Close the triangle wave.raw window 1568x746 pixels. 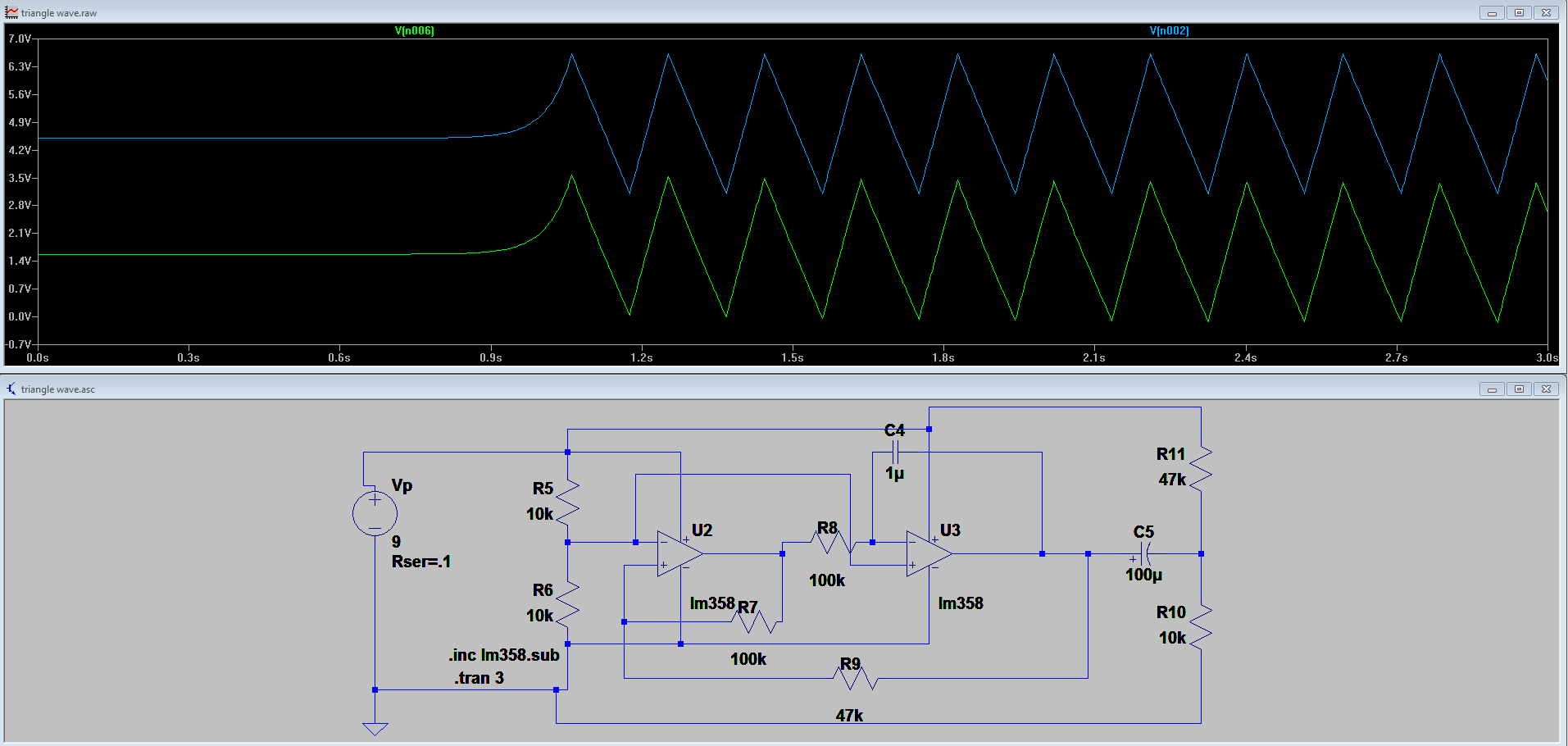pos(1546,12)
